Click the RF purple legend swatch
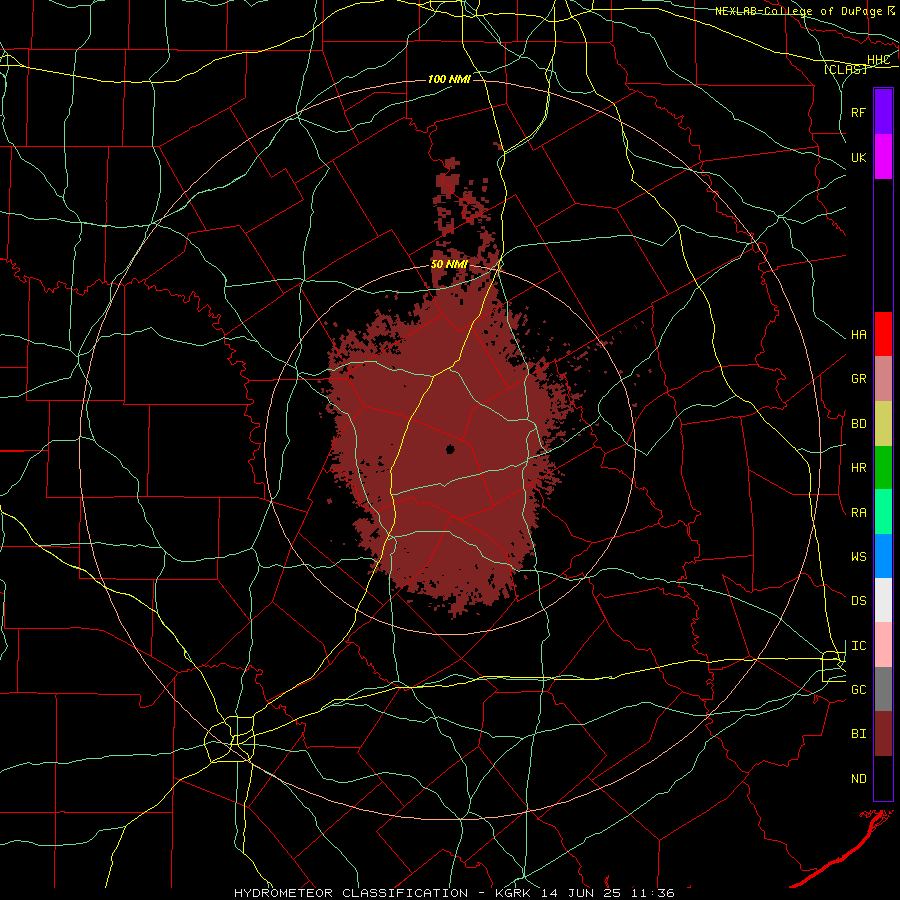Viewport: 900px width, 900px height. click(883, 112)
